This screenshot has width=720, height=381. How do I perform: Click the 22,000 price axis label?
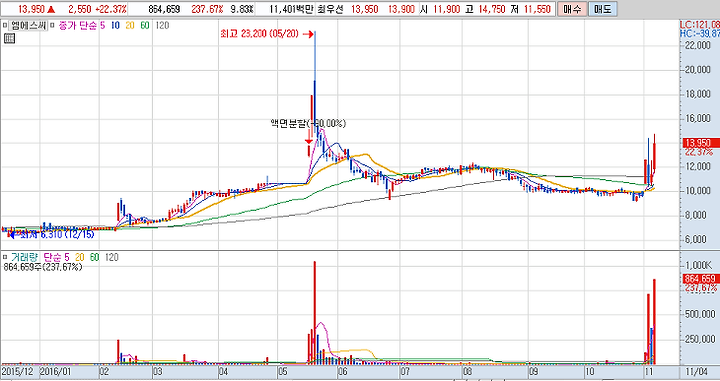[698, 45]
